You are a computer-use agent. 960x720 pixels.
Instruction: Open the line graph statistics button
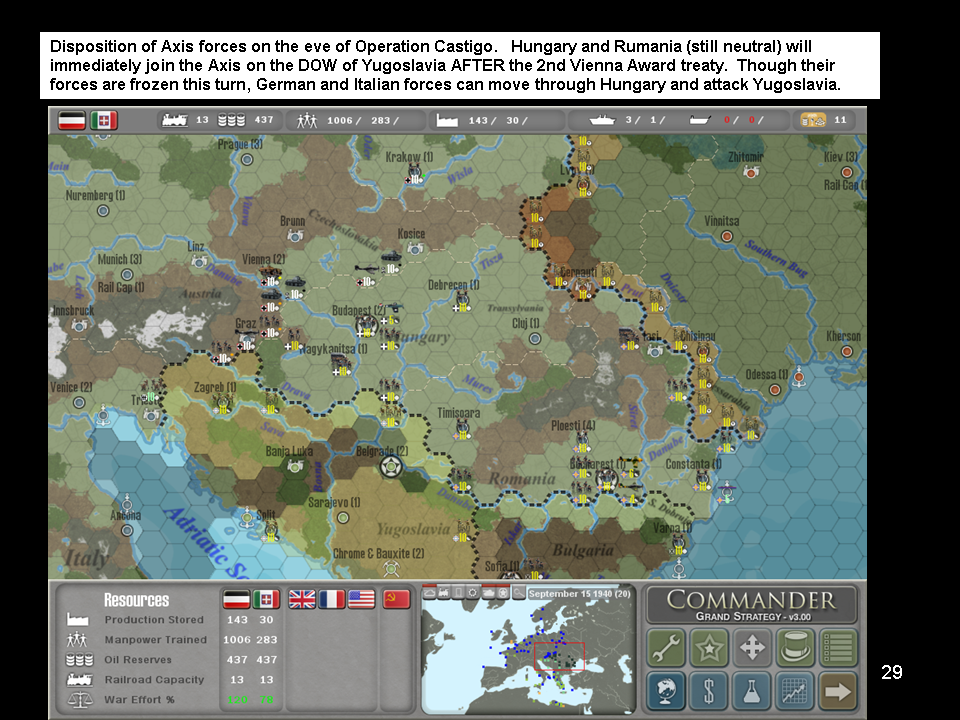tap(795, 691)
